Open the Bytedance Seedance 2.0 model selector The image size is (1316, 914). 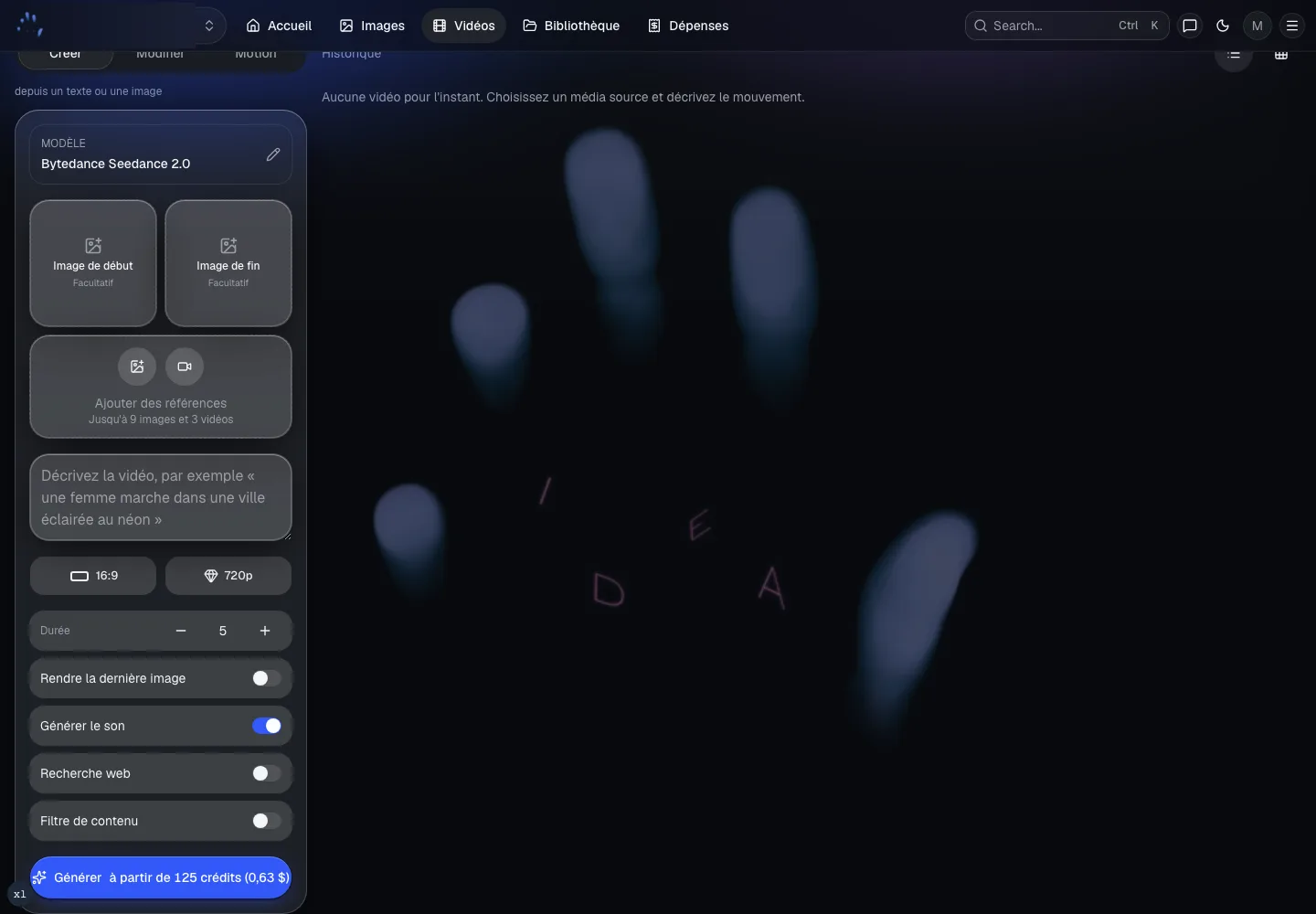pos(161,154)
